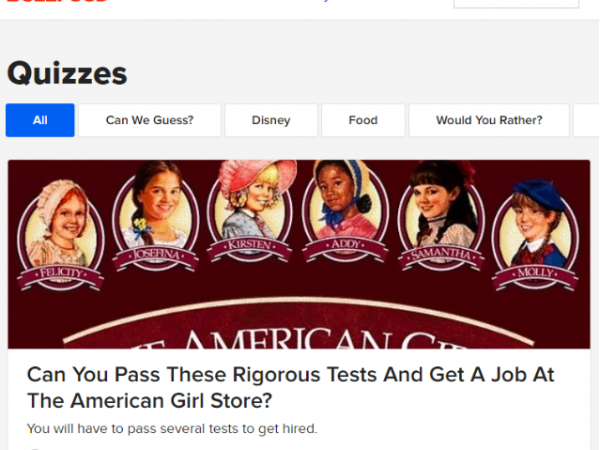Image resolution: width=600 pixels, height=450 pixels.
Task: Click the BuzzFeed logo in the header
Action: click(57, 1)
